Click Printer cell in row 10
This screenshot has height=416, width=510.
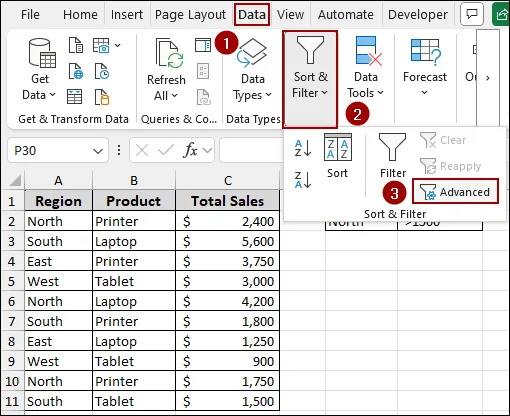click(x=134, y=381)
